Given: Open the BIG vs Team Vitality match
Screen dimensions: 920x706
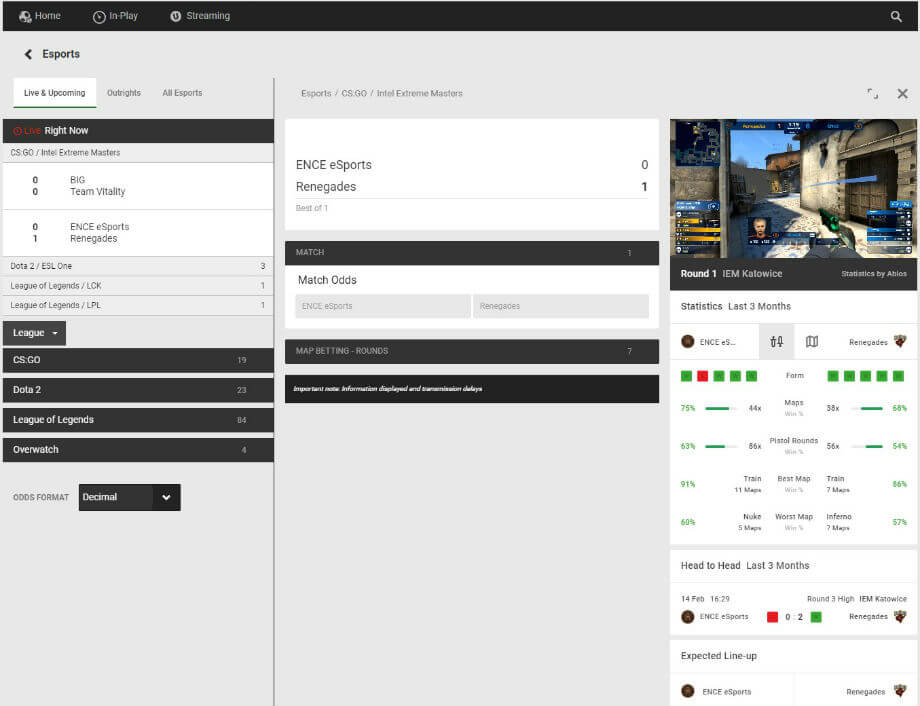Looking at the screenshot, I should point(137,186).
